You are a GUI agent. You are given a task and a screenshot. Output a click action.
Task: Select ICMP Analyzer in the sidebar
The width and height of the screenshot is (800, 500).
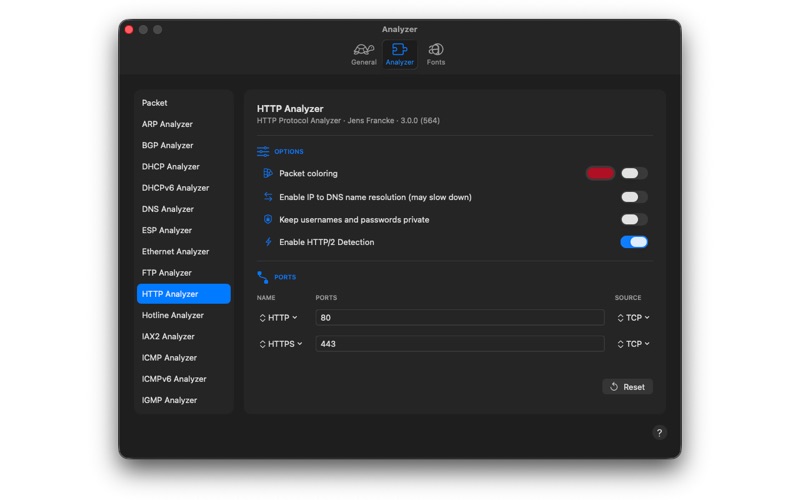(184, 358)
